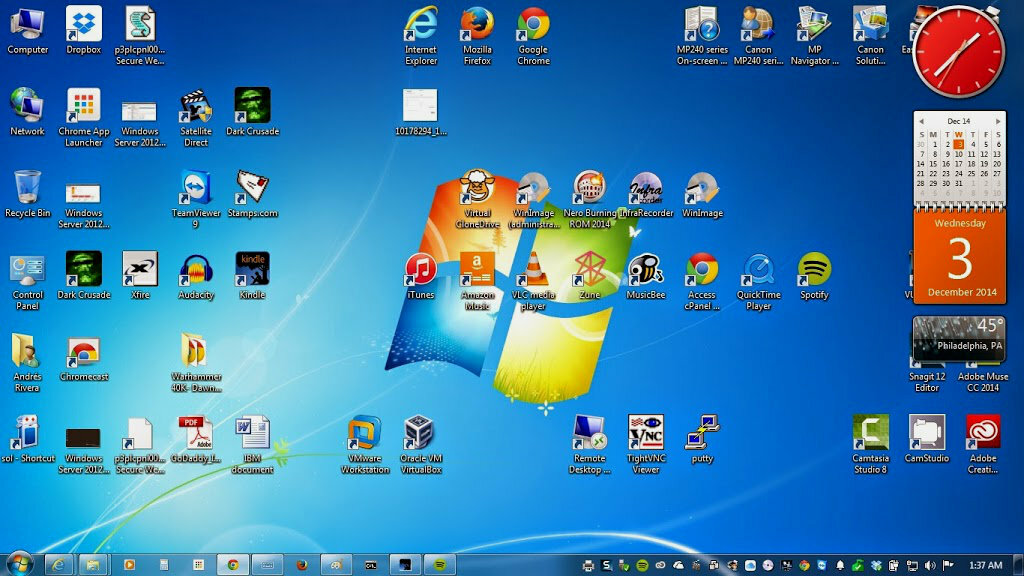The width and height of the screenshot is (1024, 576).
Task: Open the Spotify desktop shortcut
Action: point(814,276)
